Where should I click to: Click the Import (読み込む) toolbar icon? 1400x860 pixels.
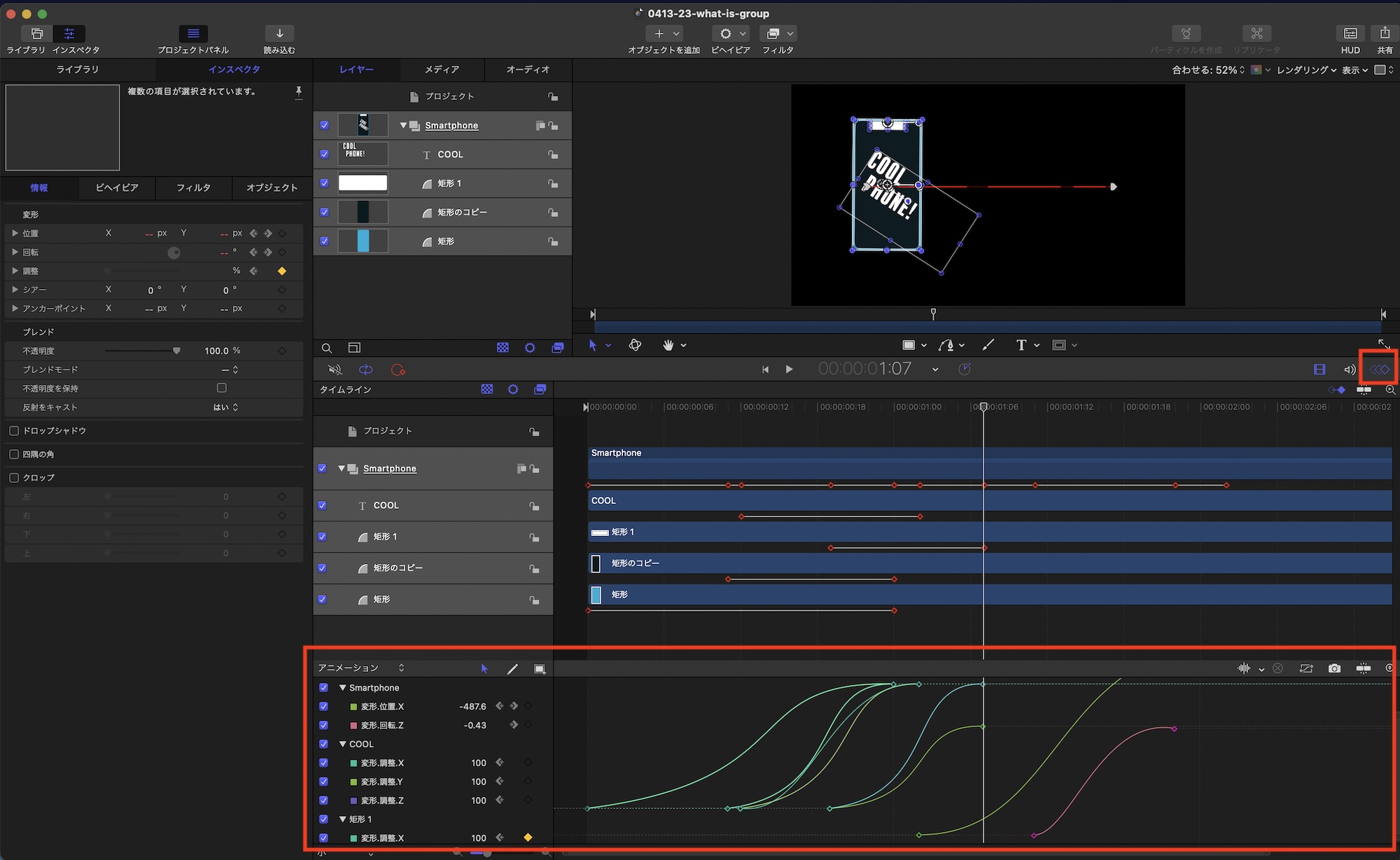pos(279,34)
